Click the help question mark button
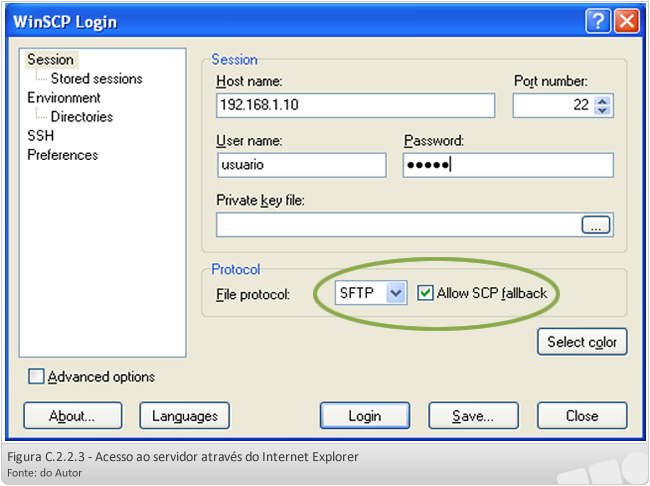This screenshot has height=486, width=650. pyautogui.click(x=598, y=21)
